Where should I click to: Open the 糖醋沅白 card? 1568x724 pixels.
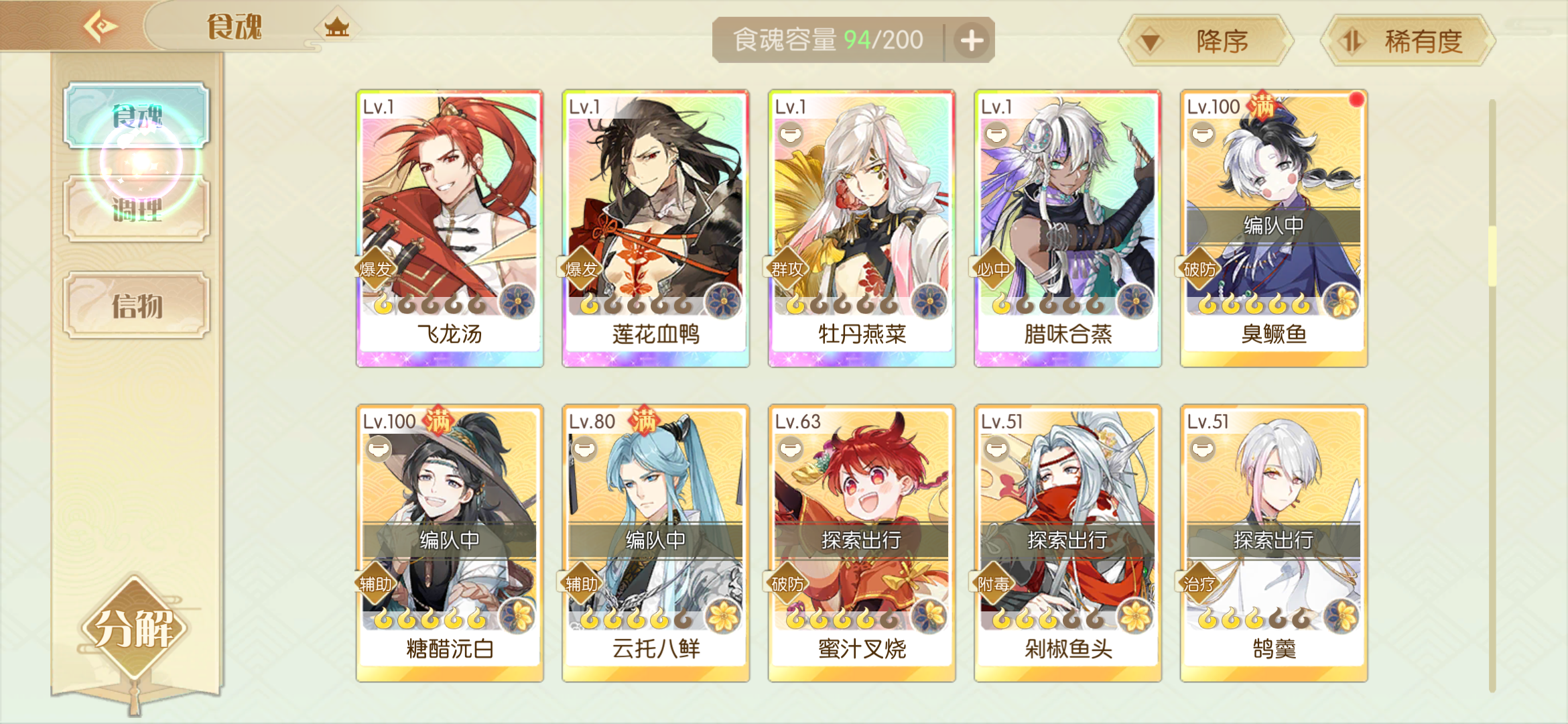450,543
